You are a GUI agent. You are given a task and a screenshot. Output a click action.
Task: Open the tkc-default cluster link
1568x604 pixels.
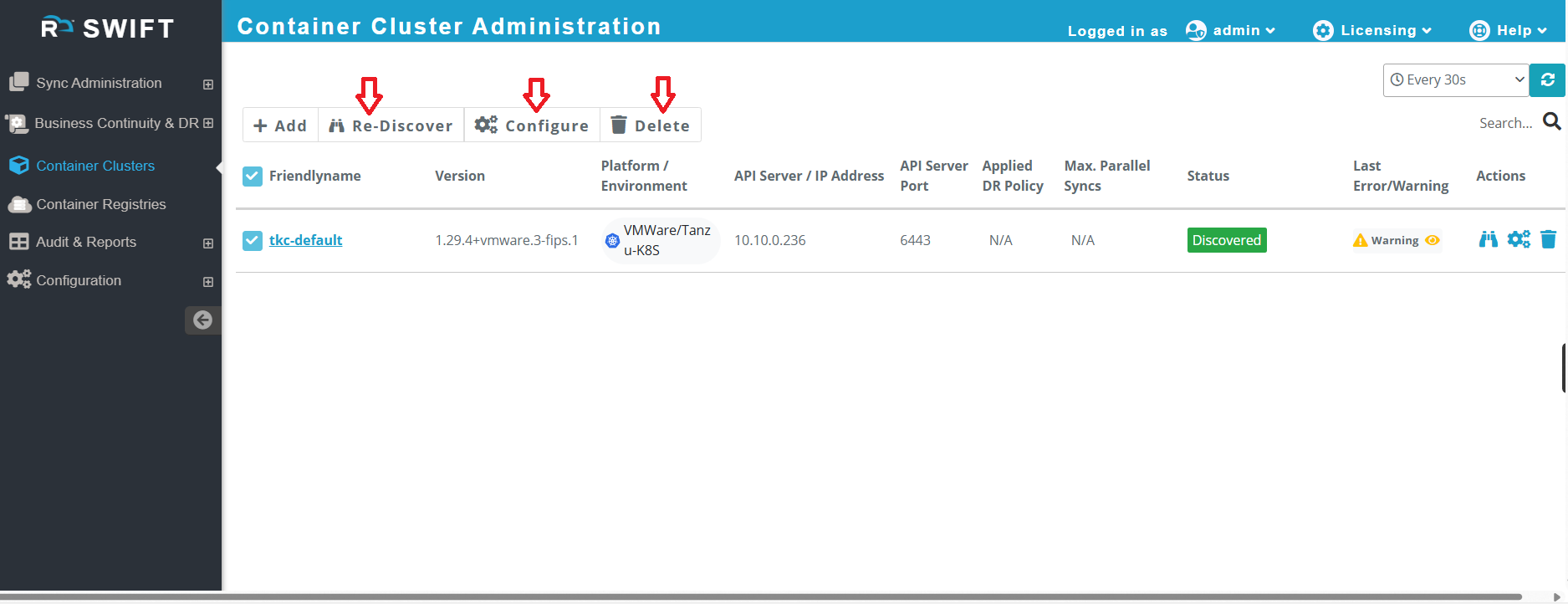(x=305, y=240)
